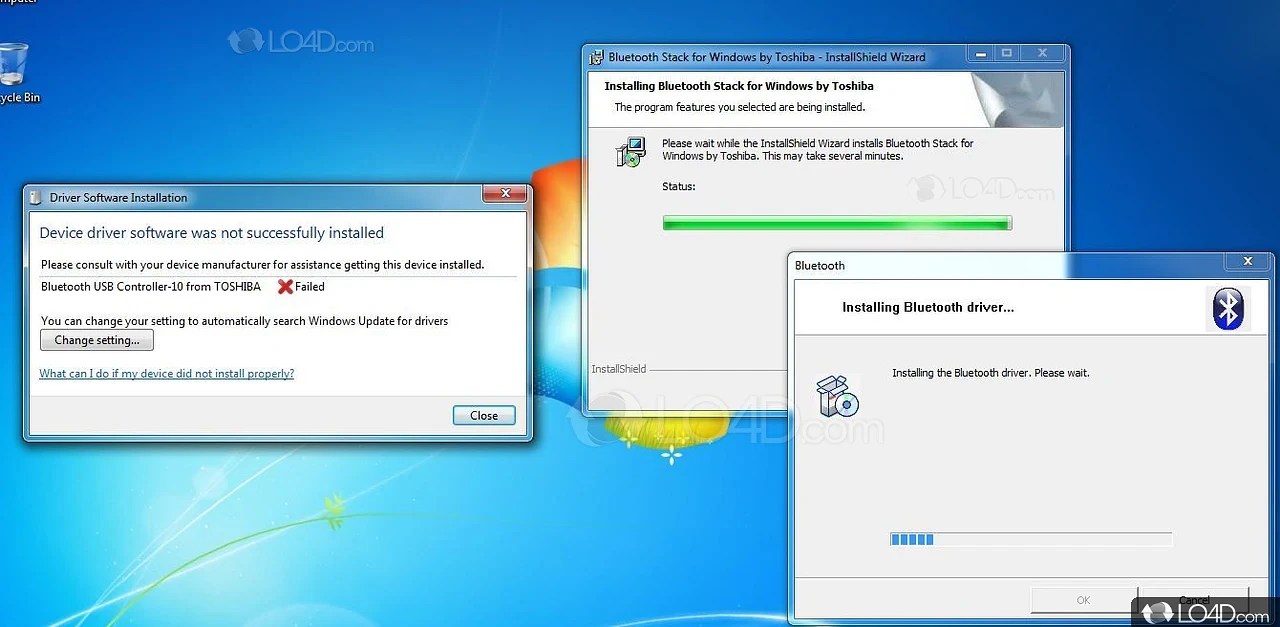
Task: Click the Driver Software Installation title bar text
Action: [x=119, y=198]
